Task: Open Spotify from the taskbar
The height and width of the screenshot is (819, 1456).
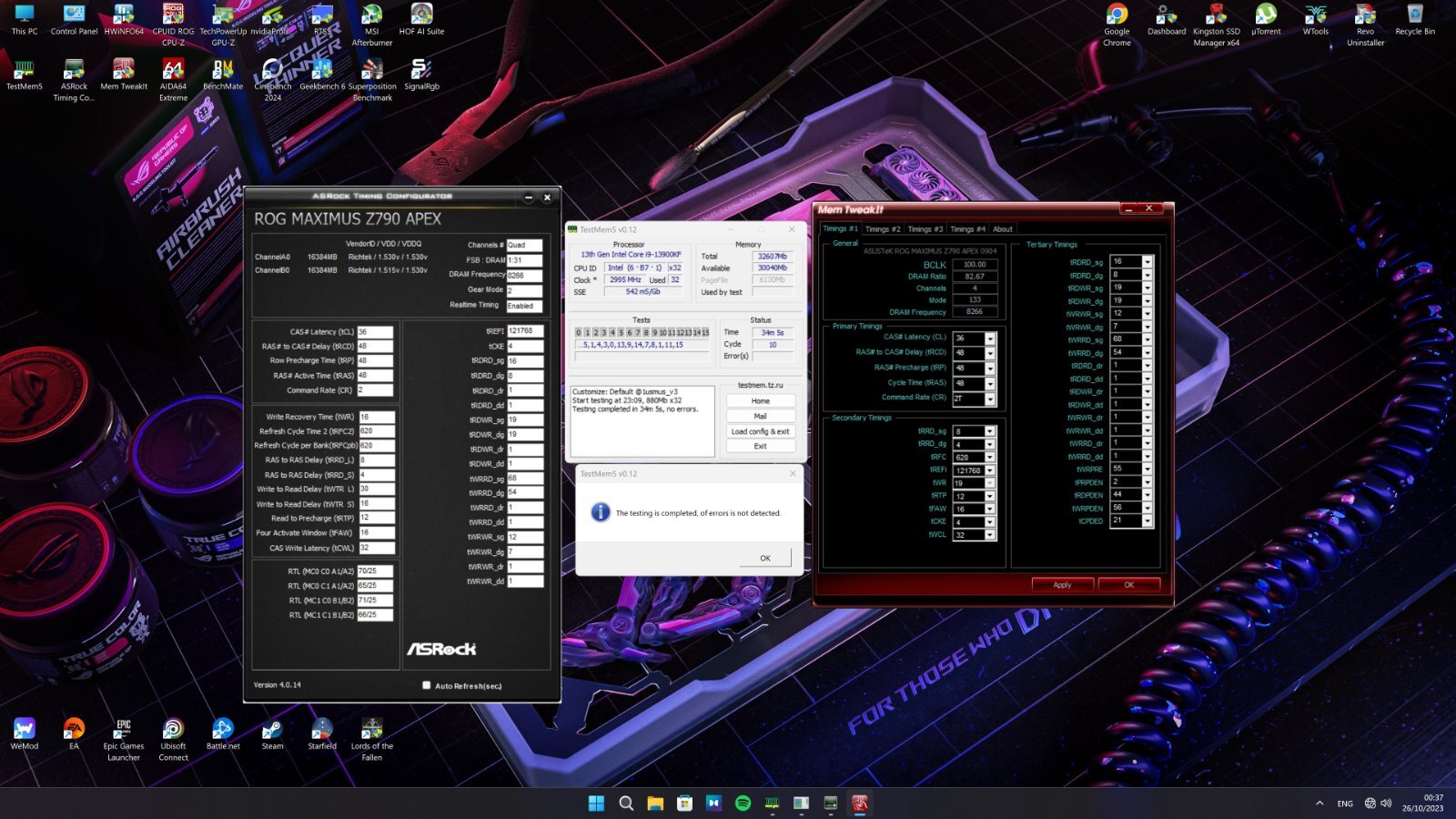Action: point(743,803)
